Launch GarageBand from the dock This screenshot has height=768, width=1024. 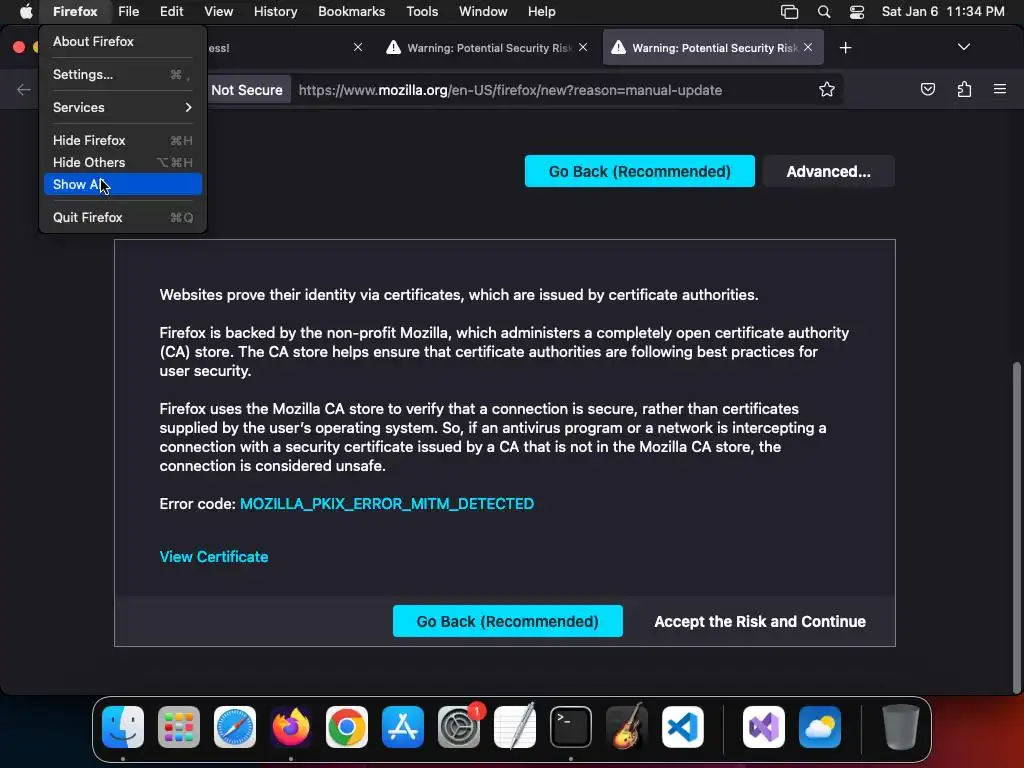627,727
